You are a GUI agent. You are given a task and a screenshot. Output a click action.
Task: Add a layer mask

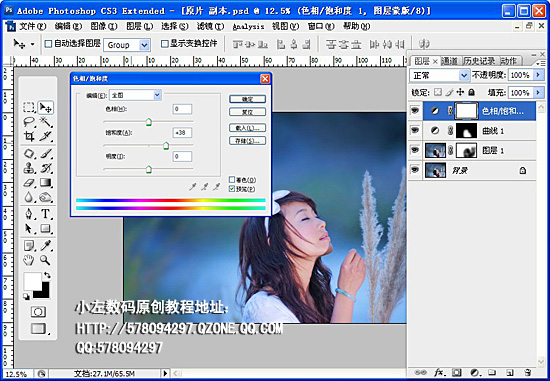(456, 372)
